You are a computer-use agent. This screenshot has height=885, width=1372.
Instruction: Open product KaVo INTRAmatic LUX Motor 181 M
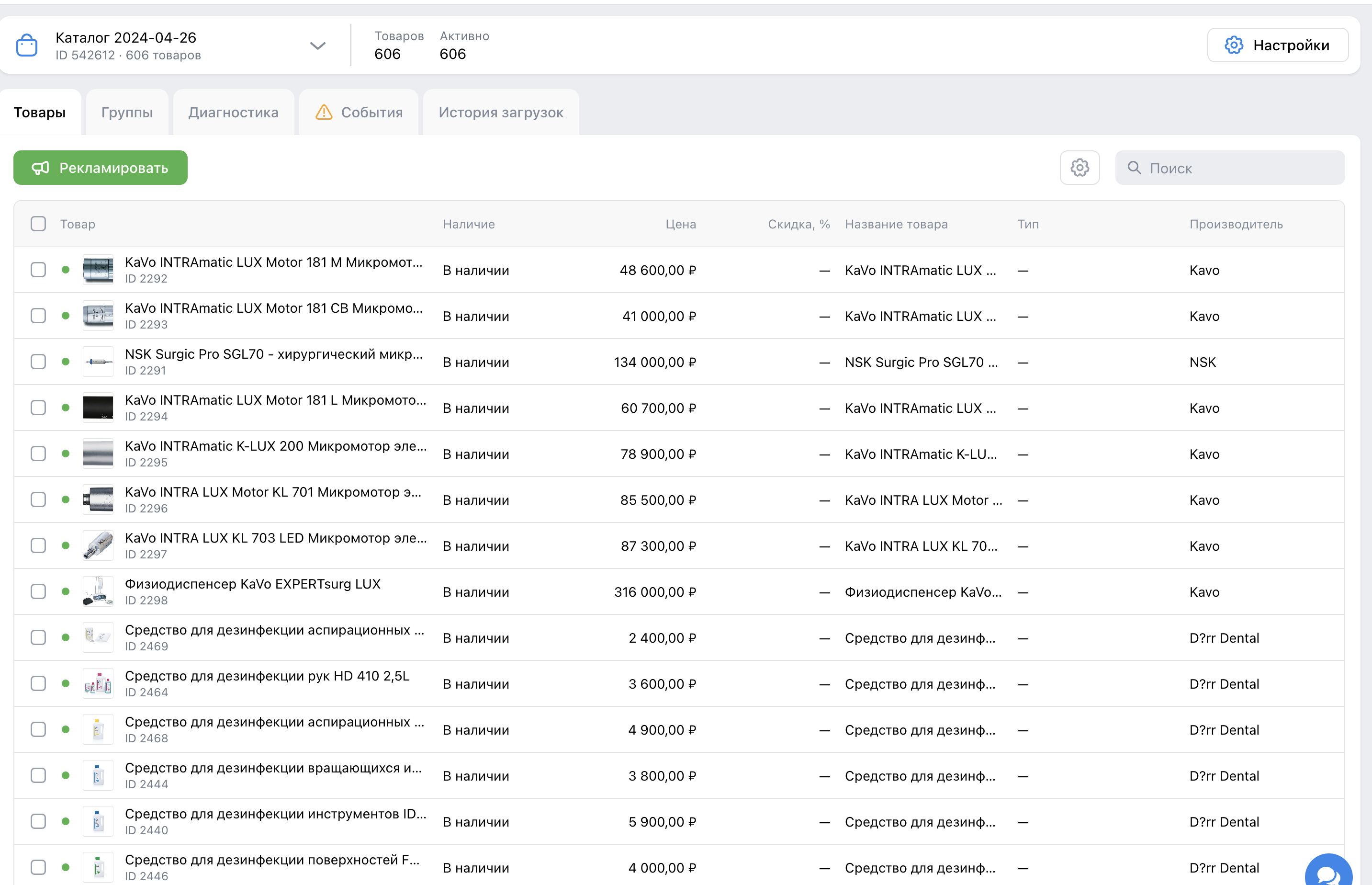pos(273,262)
